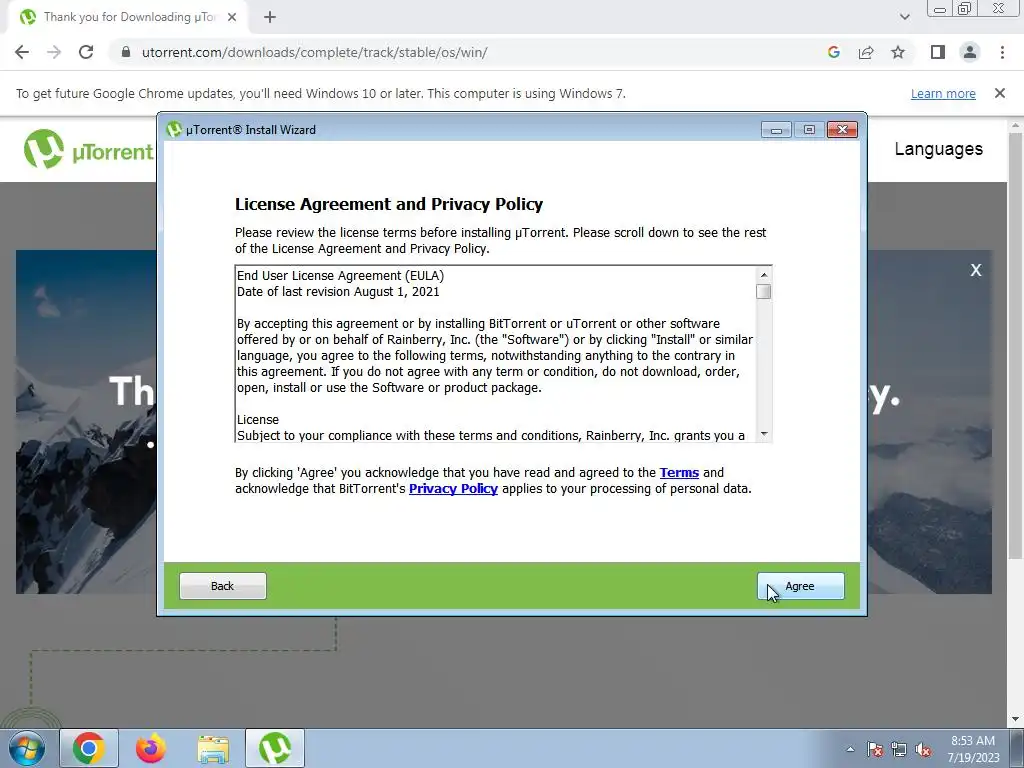
Task: Click the µTorrent icon in wizard title bar
Action: click(174, 129)
